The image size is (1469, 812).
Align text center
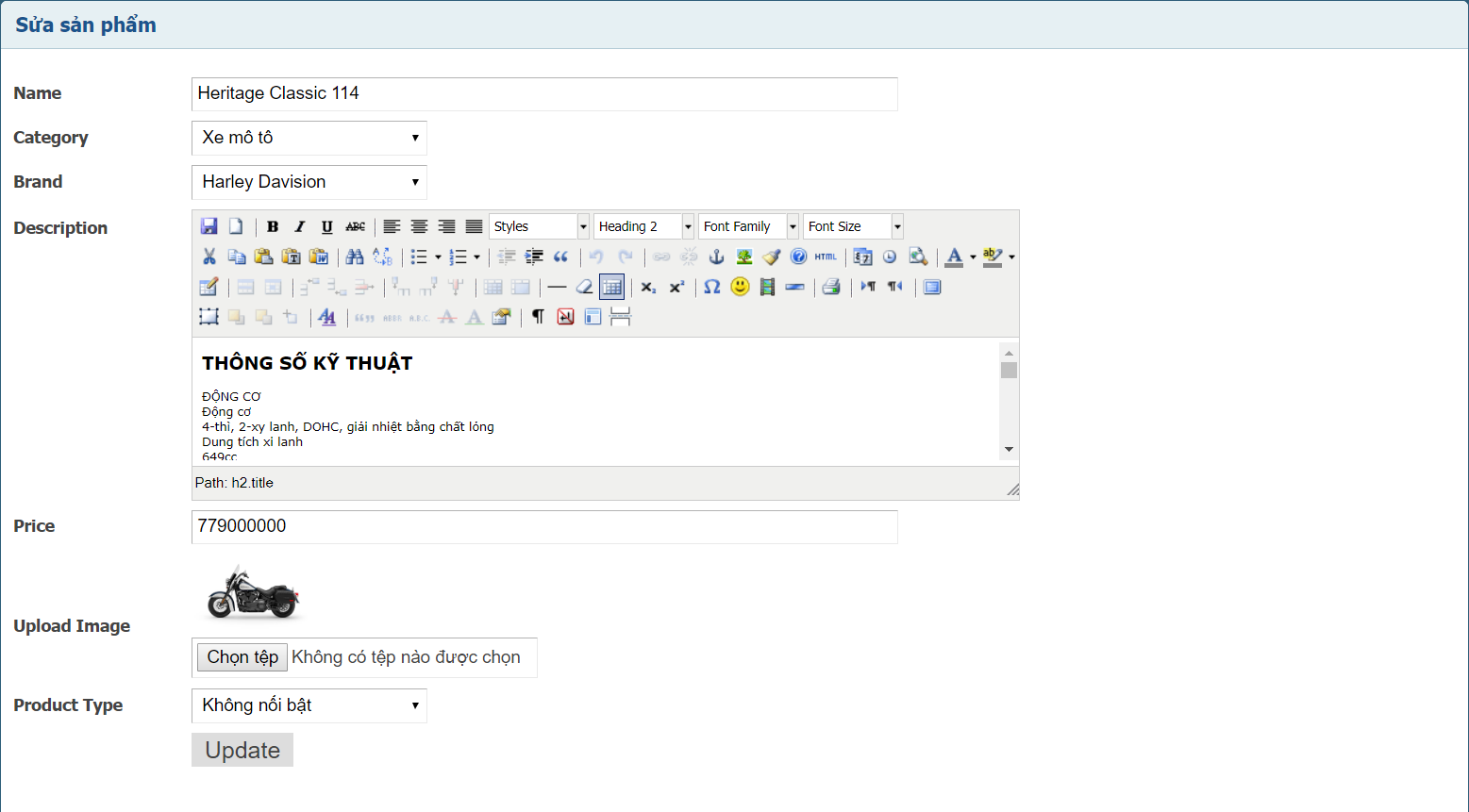pos(419,226)
